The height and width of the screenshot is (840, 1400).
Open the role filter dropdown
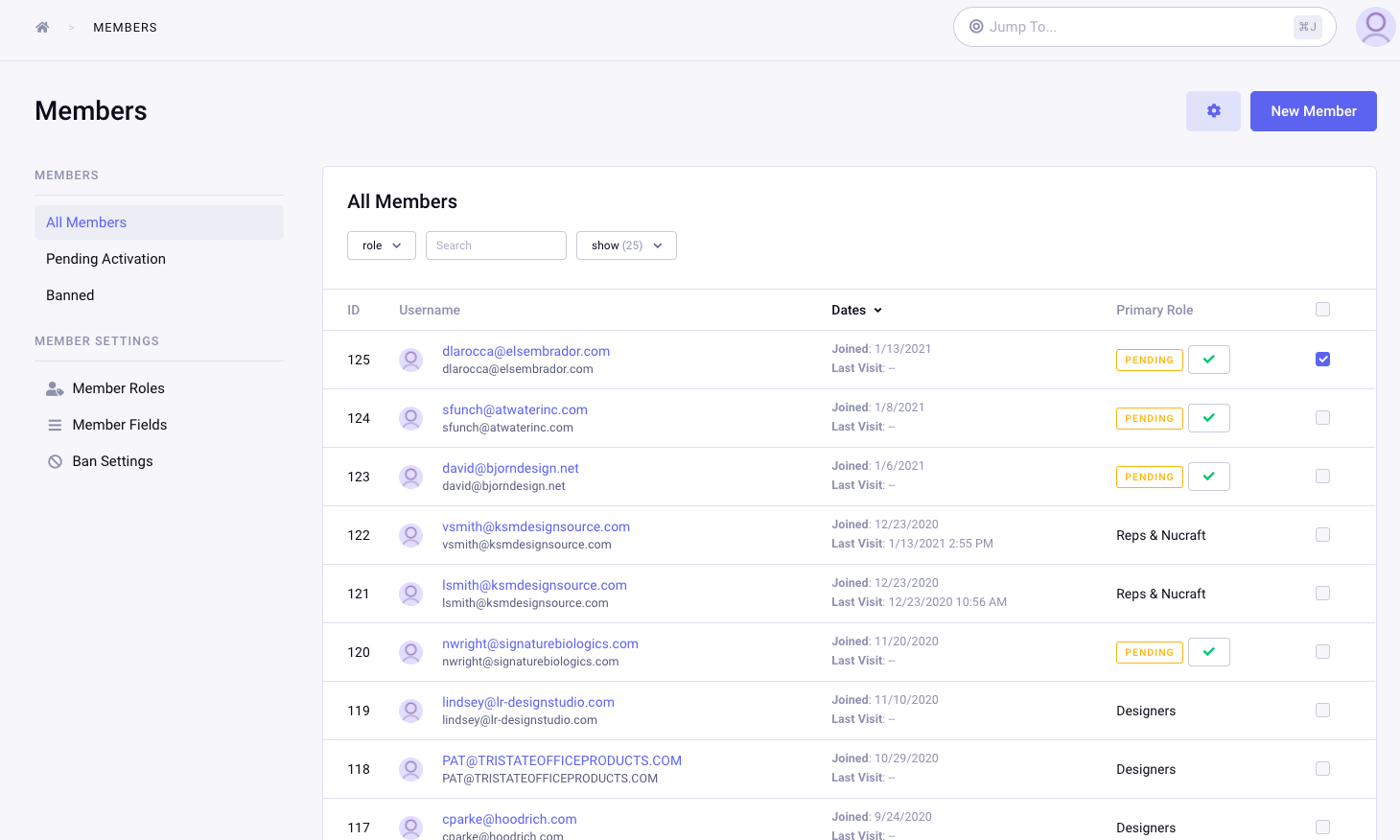pos(382,245)
